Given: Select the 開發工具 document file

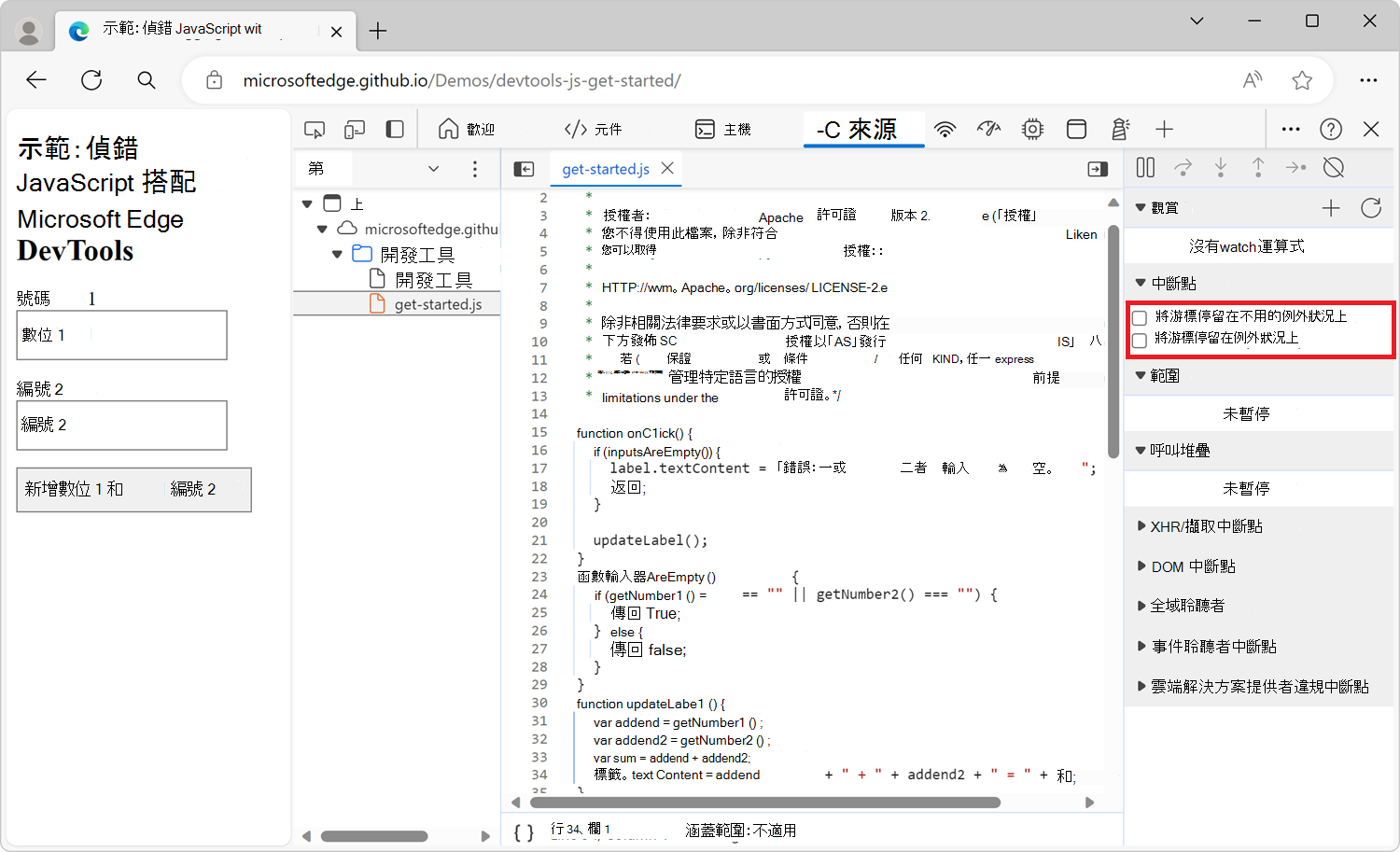Looking at the screenshot, I should click(x=422, y=279).
